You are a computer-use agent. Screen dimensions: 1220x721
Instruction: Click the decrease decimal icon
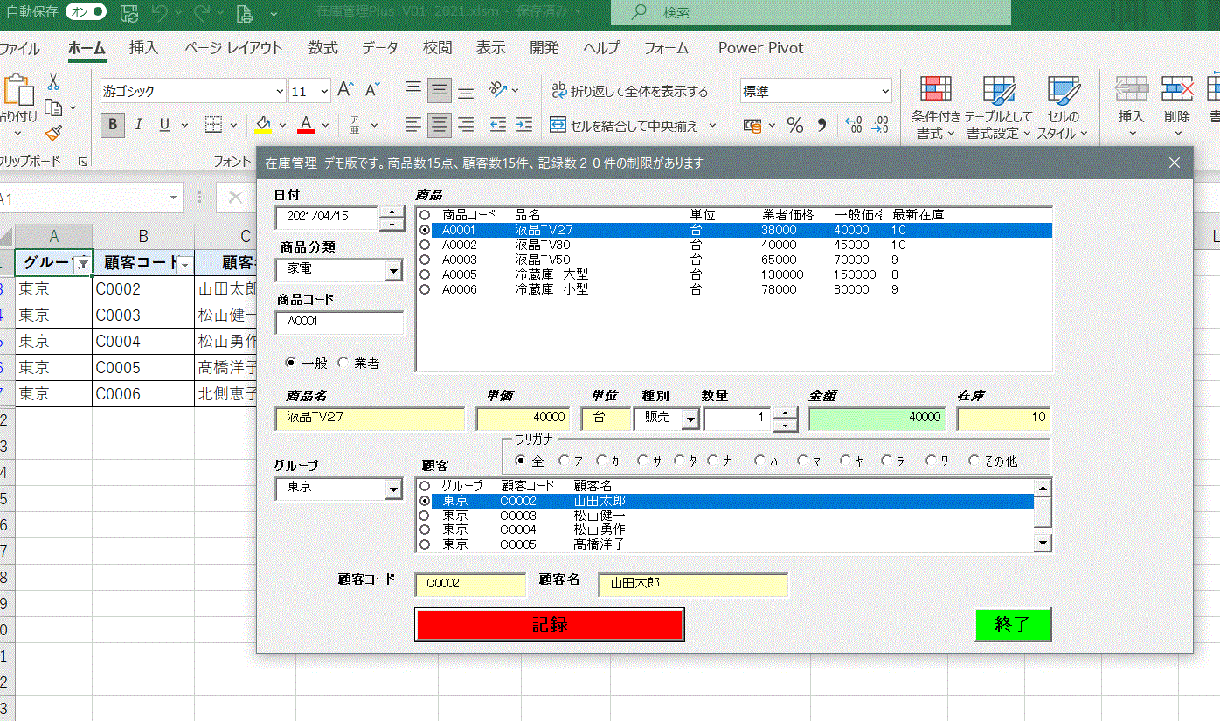pyautogui.click(x=881, y=125)
